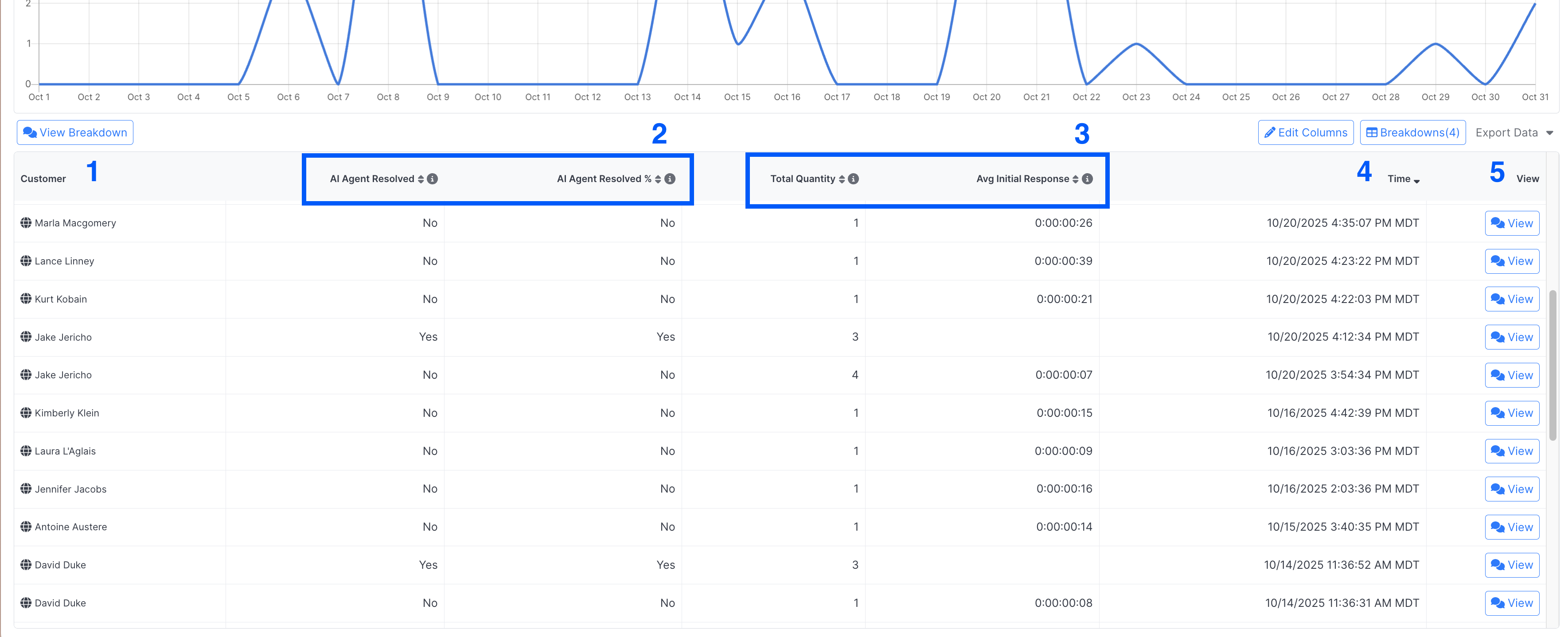Click globe icon beside Kurt Kobain

[x=26, y=299]
